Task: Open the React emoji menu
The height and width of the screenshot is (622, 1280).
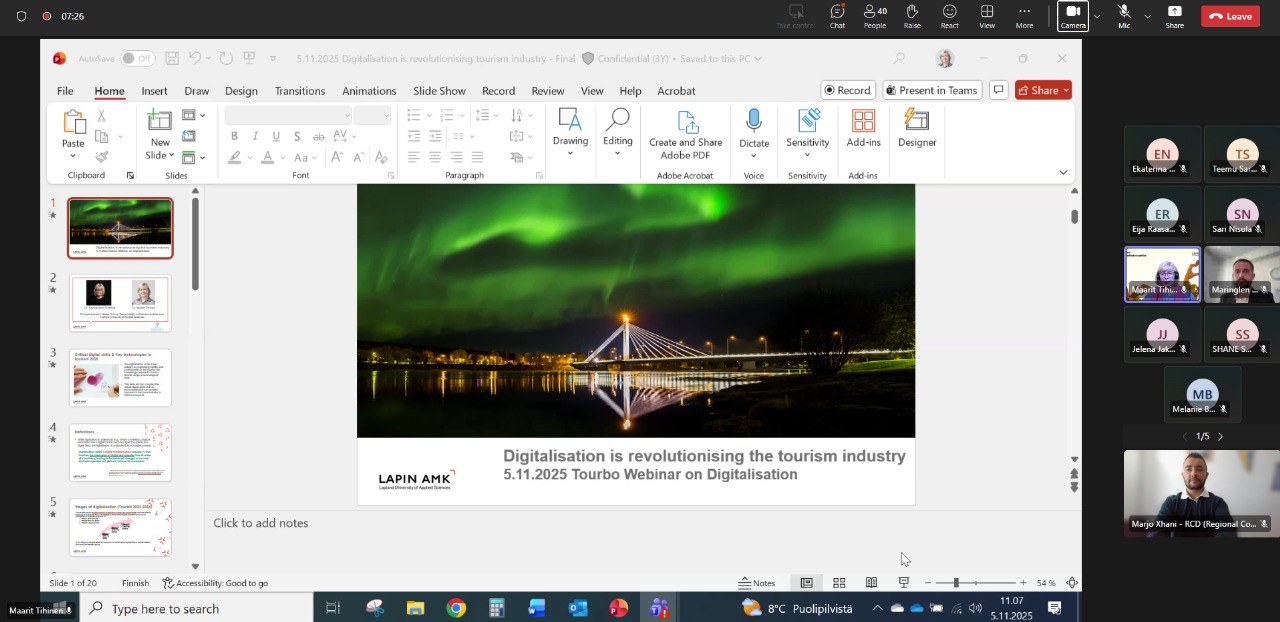Action: pyautogui.click(x=949, y=15)
